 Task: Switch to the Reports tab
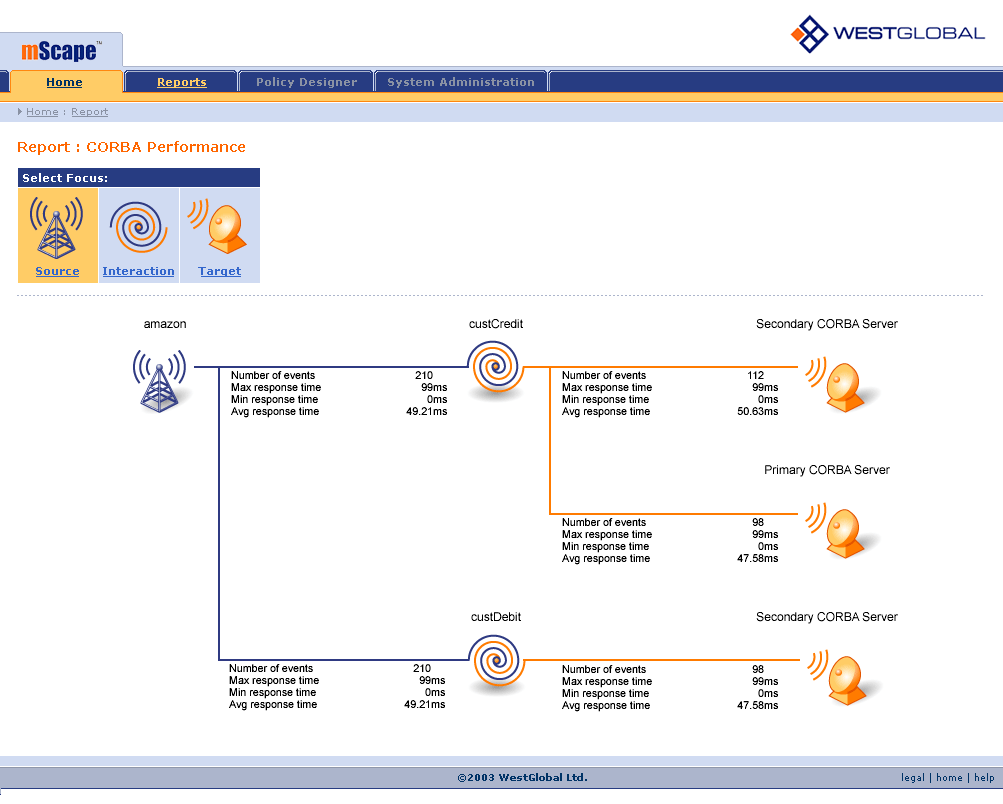(x=181, y=82)
